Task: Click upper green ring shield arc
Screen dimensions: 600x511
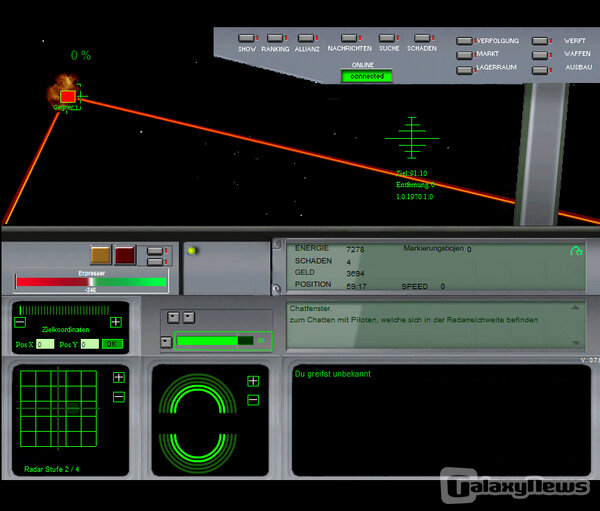Action: [x=197, y=393]
